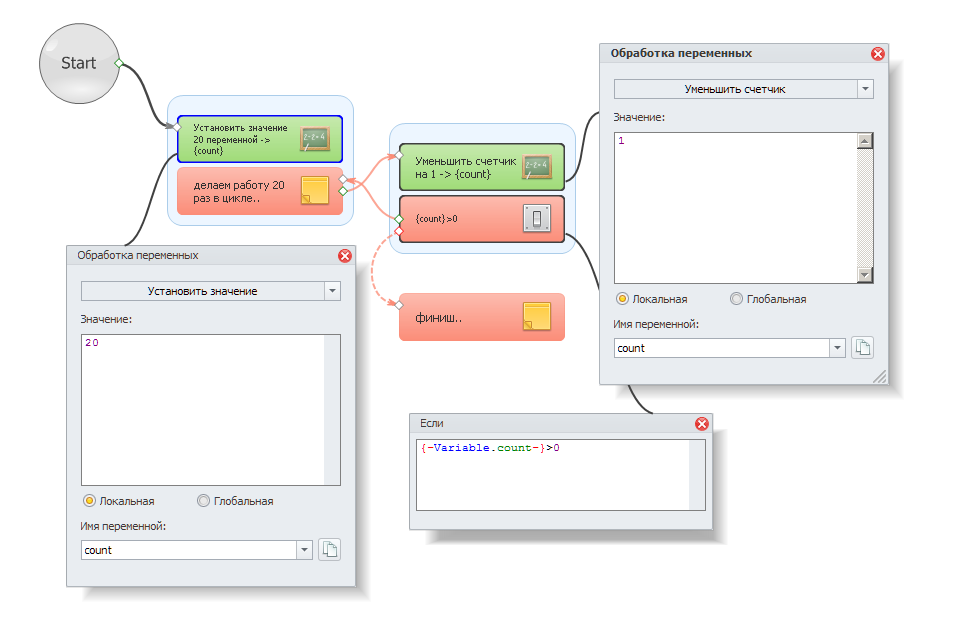Select 'Локальная' radio in 'Уменьшить счетчик' window
The image size is (960, 633).
(x=622, y=299)
